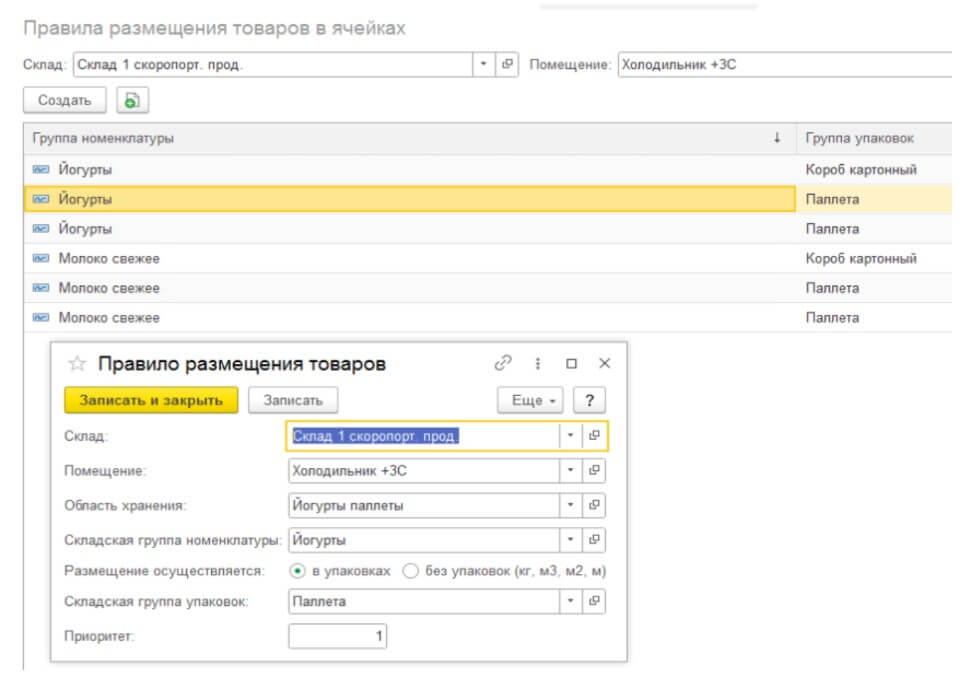Click the green refresh icon next to Создать
The width and height of the screenshot is (973, 673).
click(132, 100)
